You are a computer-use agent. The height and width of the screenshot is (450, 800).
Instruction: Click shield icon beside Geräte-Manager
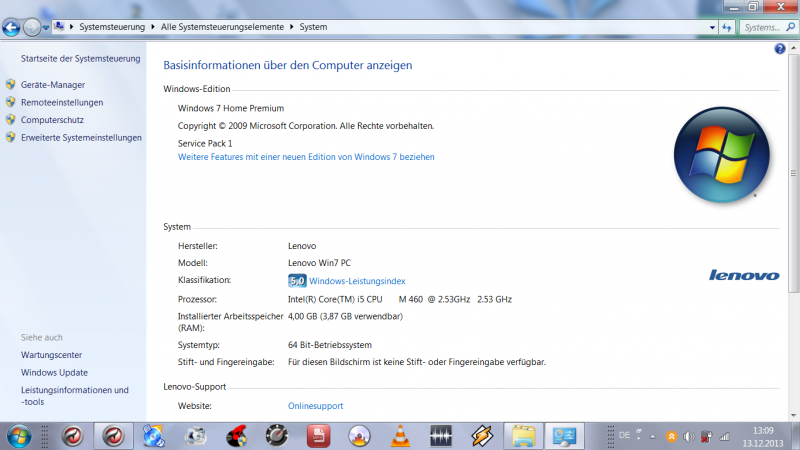[10, 84]
